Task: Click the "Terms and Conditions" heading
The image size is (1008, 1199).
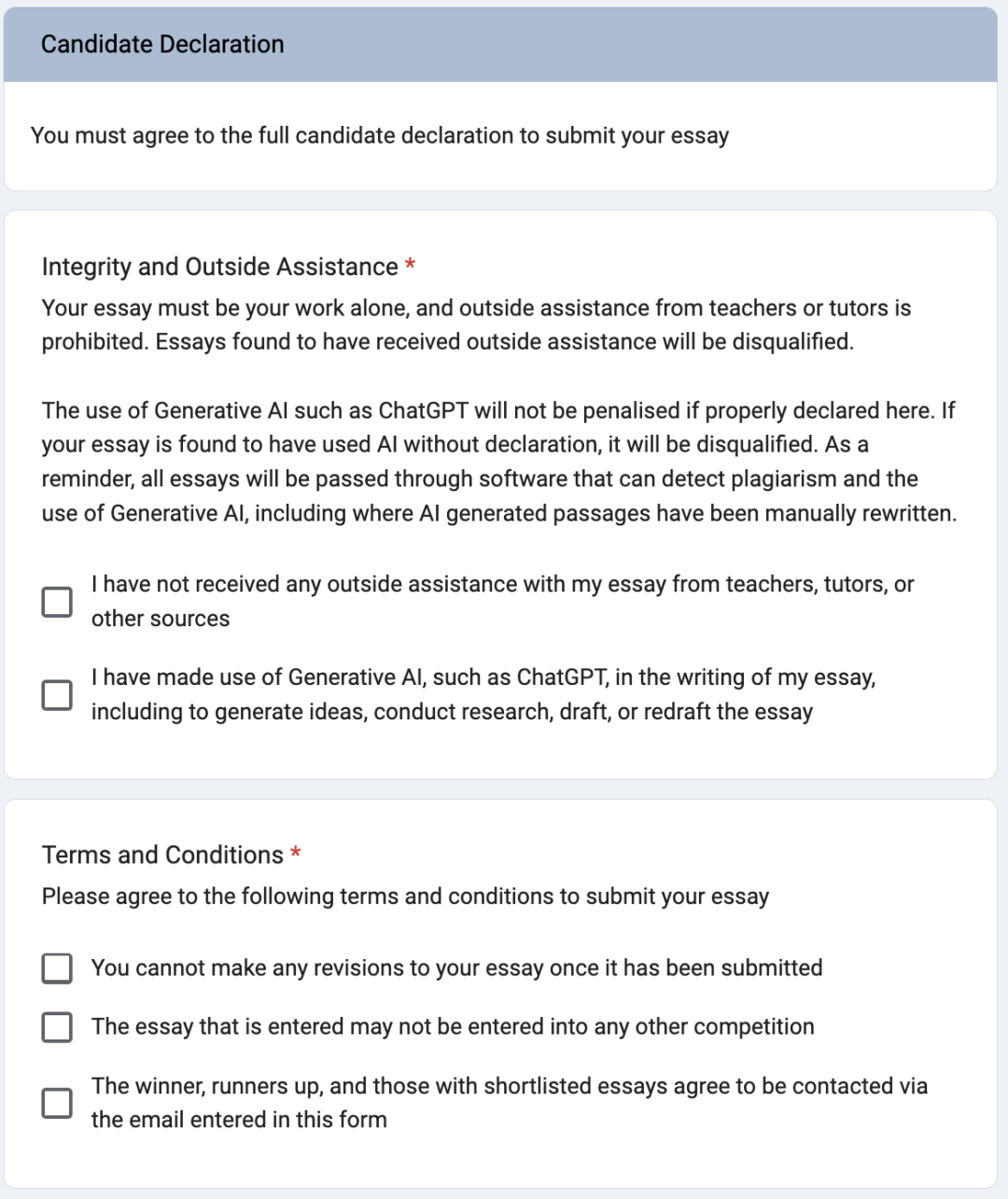Action: 162,855
